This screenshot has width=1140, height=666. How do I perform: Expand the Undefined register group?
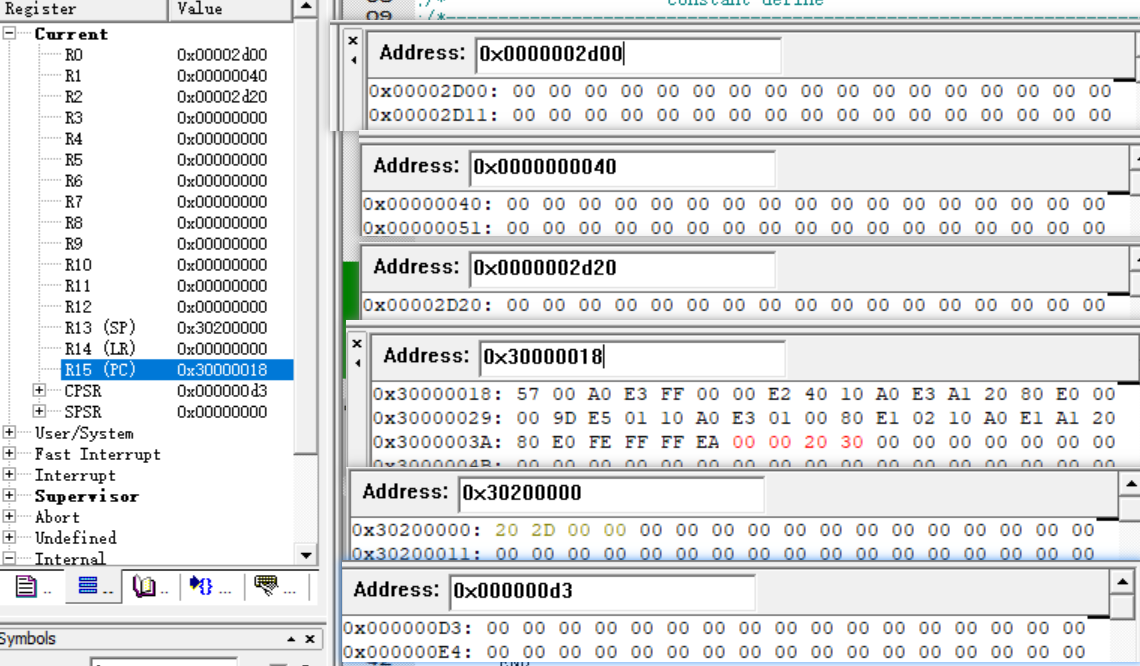9,538
